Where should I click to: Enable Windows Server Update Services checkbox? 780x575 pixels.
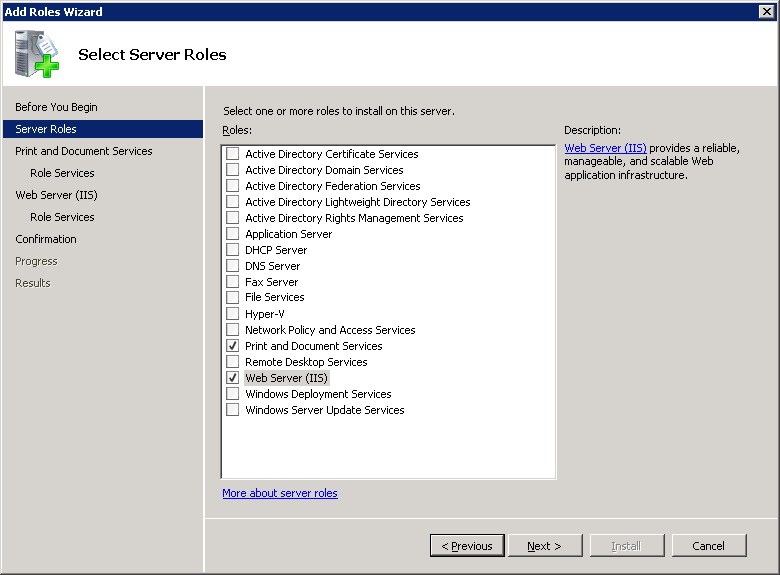click(233, 410)
